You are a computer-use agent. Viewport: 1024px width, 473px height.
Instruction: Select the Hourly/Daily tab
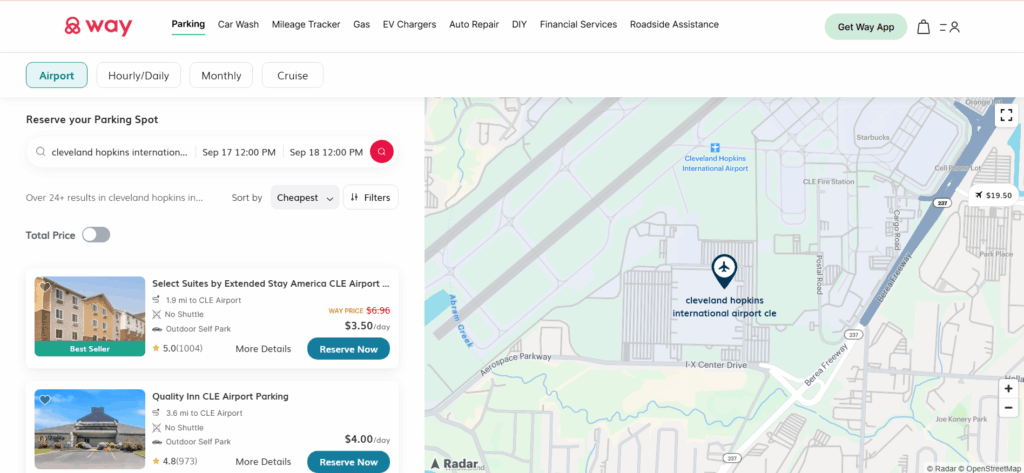point(138,75)
